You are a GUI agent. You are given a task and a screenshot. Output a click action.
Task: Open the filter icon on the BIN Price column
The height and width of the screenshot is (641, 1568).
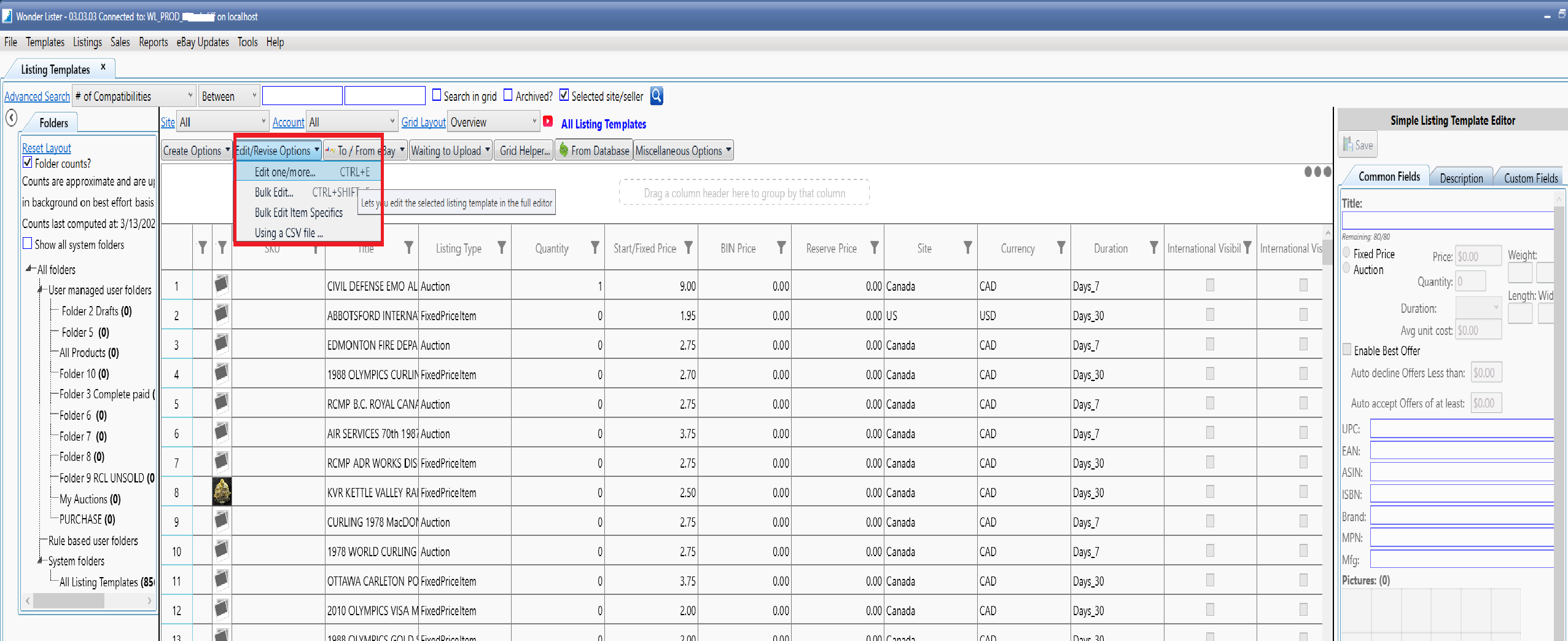[x=781, y=248]
